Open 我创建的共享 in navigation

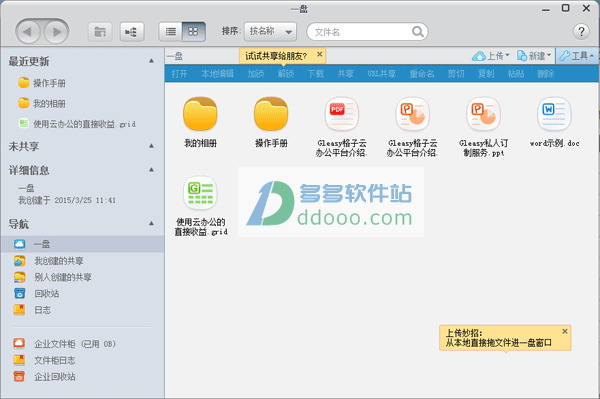(x=49, y=261)
